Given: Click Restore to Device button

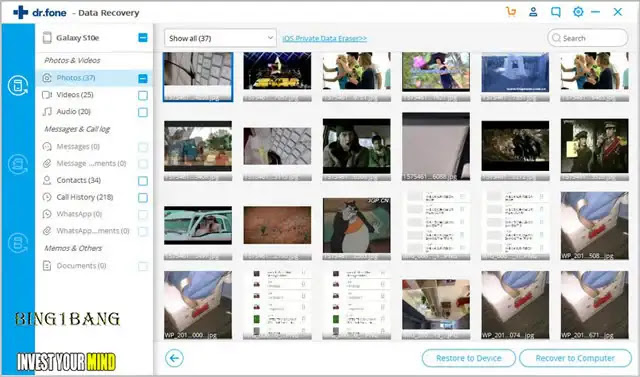Looking at the screenshot, I should [469, 358].
